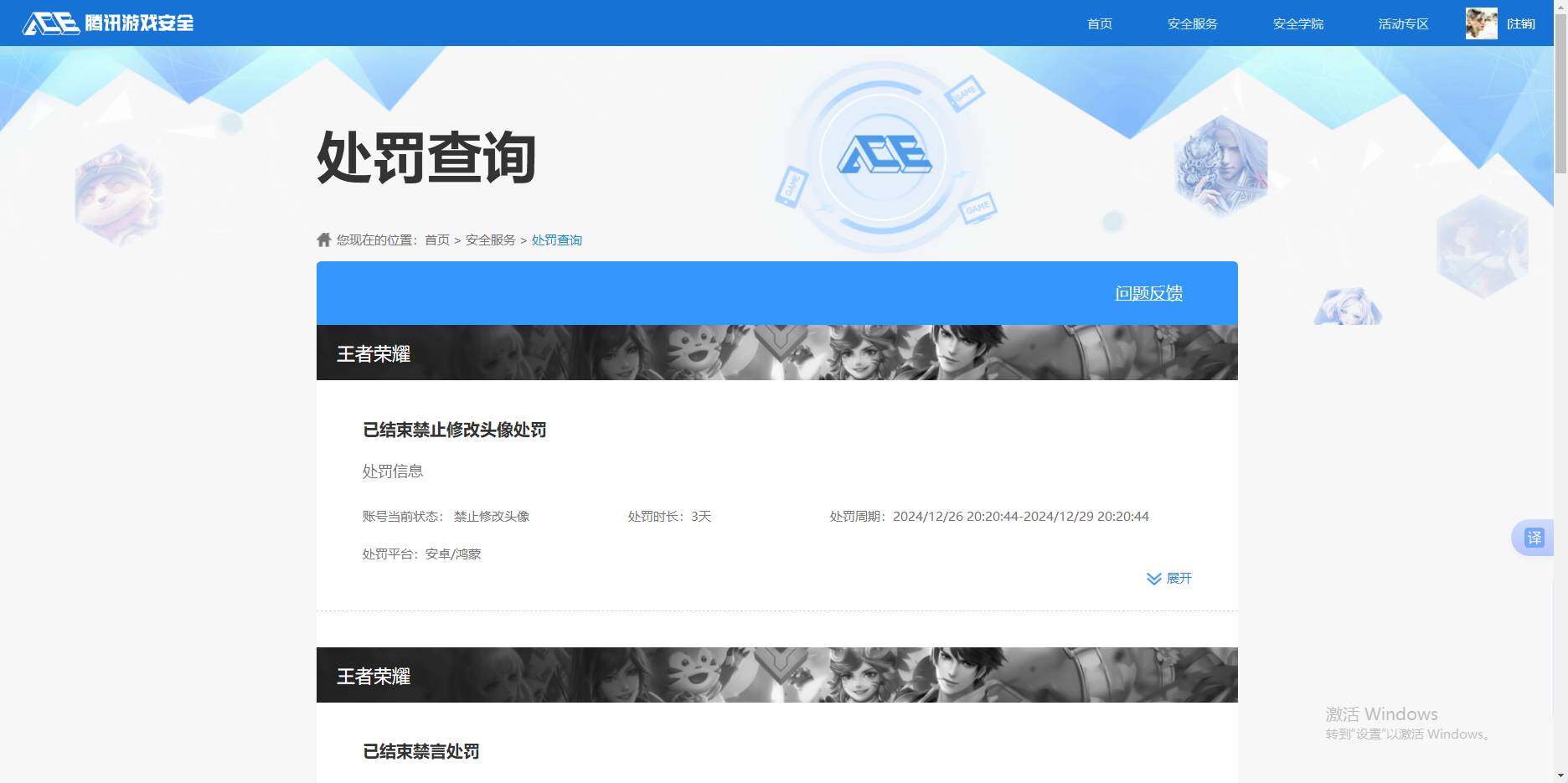Open the 安全服务 navigation menu
This screenshot has height=783, width=1568.
[1193, 23]
